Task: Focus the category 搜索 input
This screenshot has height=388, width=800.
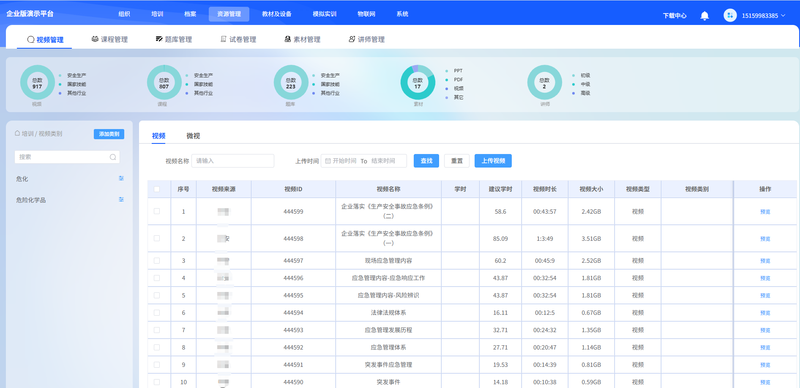Action: [67, 157]
